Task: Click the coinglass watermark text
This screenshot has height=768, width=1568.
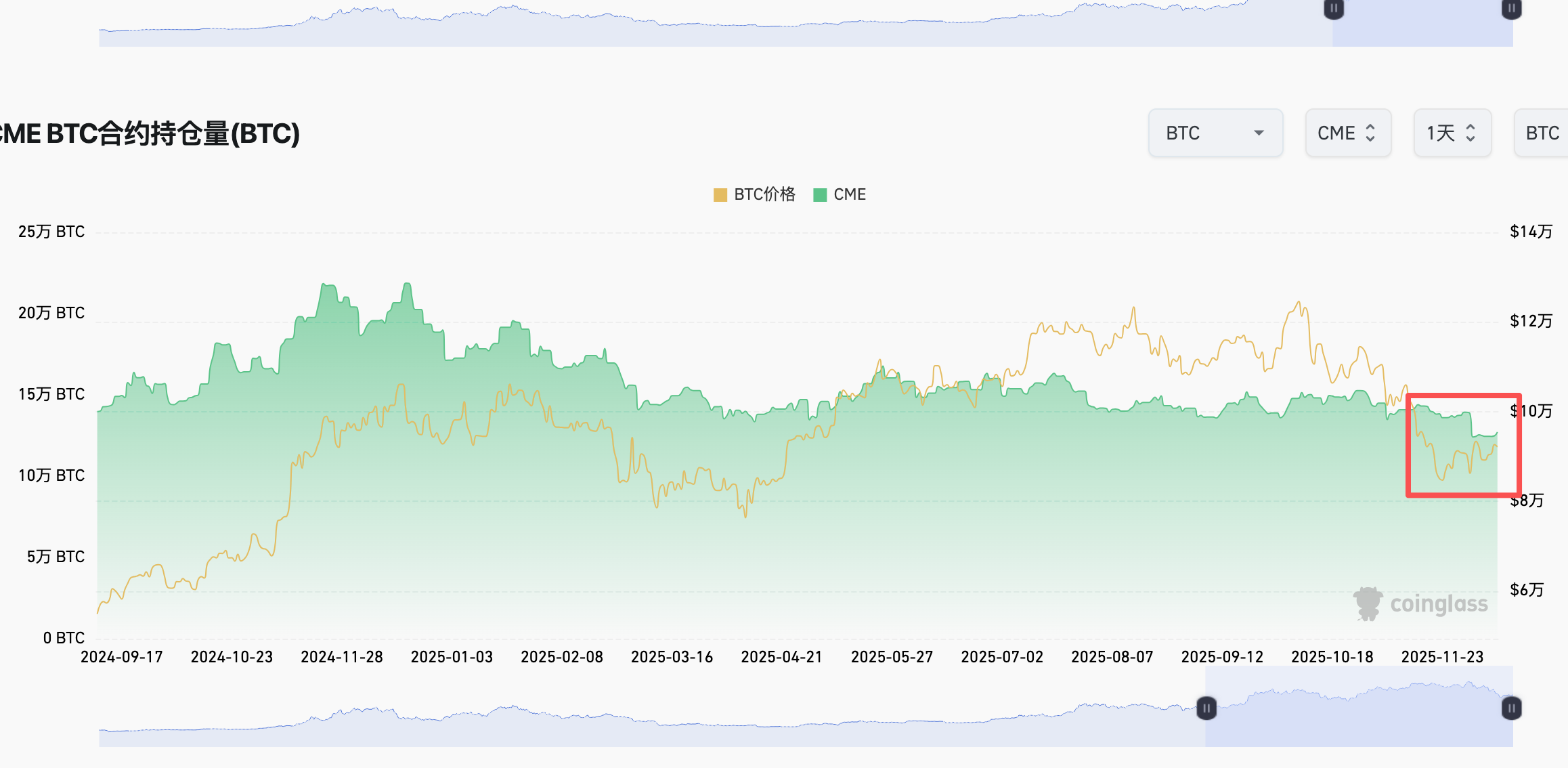Action: (x=1439, y=604)
